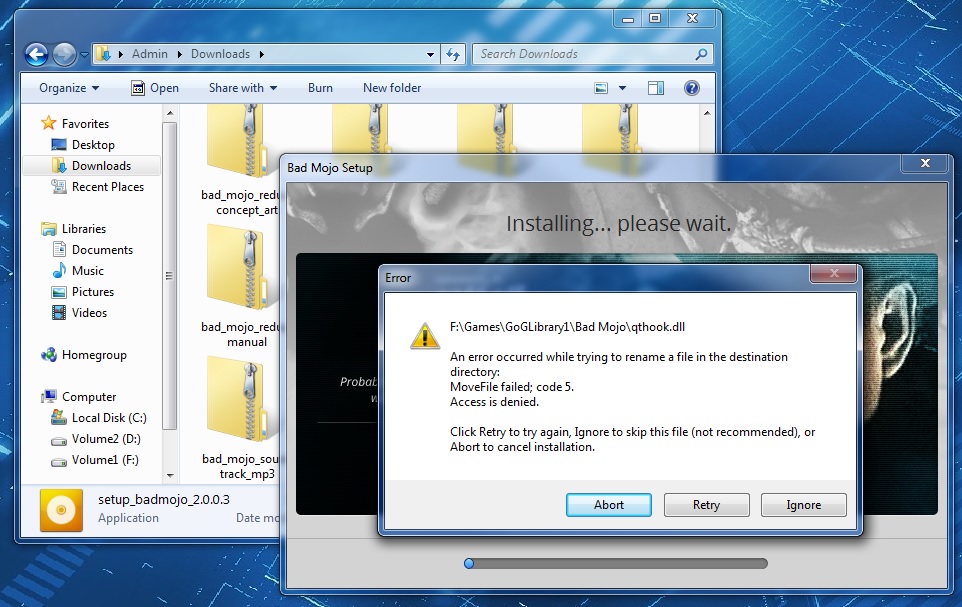Close the Error dialog with the red X

(834, 274)
